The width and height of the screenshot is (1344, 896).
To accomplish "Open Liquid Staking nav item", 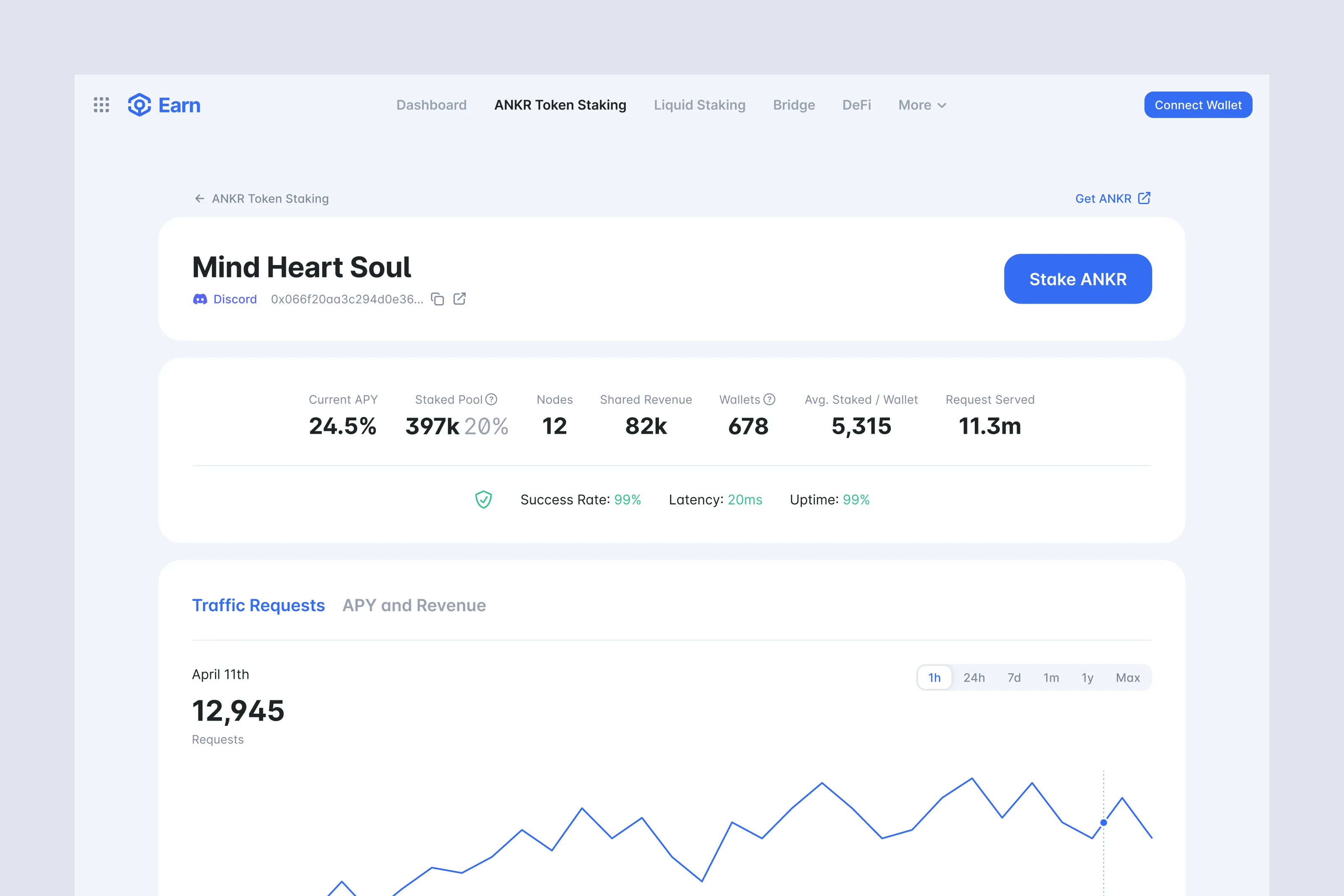I will click(700, 105).
